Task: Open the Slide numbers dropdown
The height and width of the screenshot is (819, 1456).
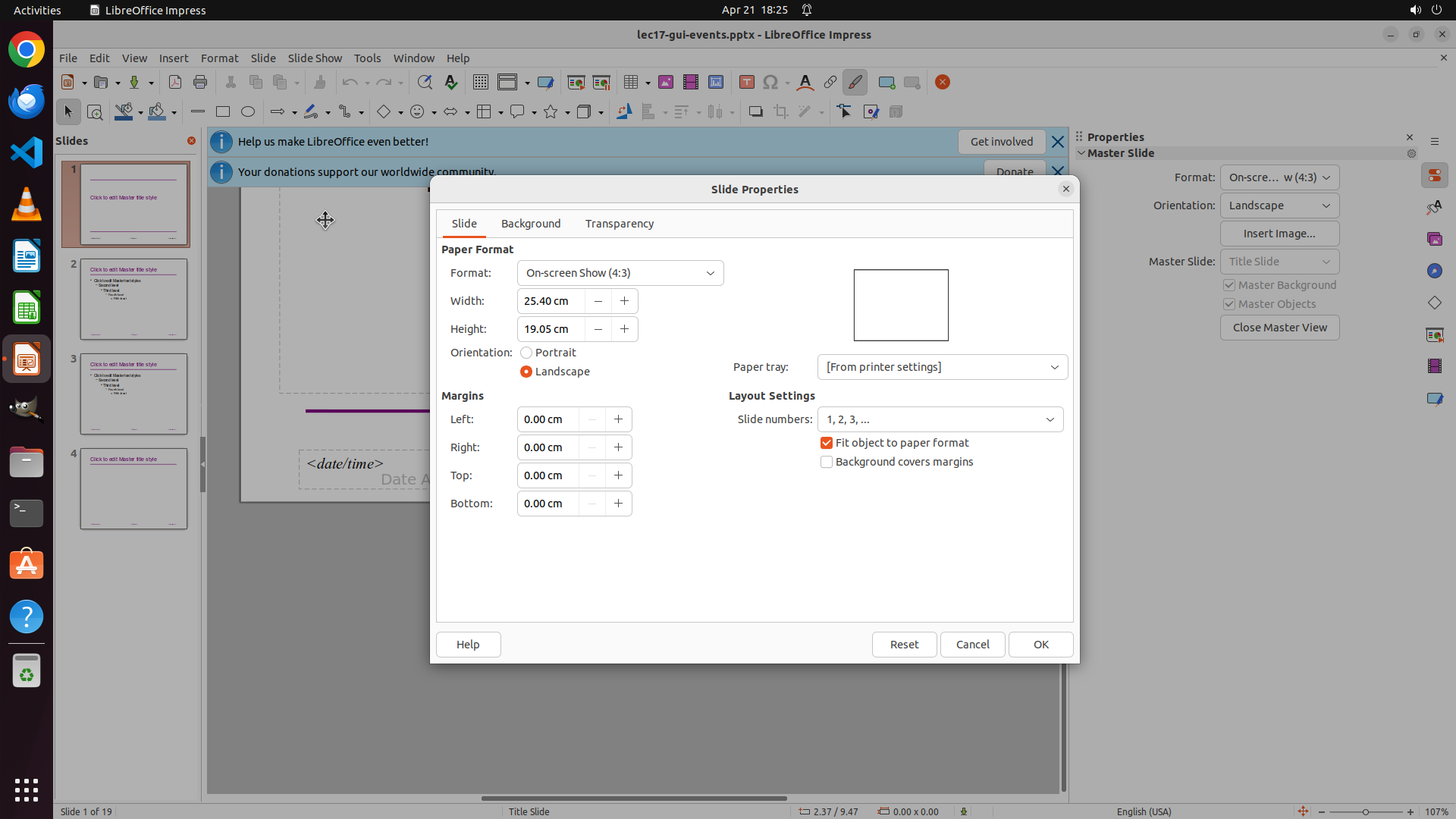Action: 940,419
